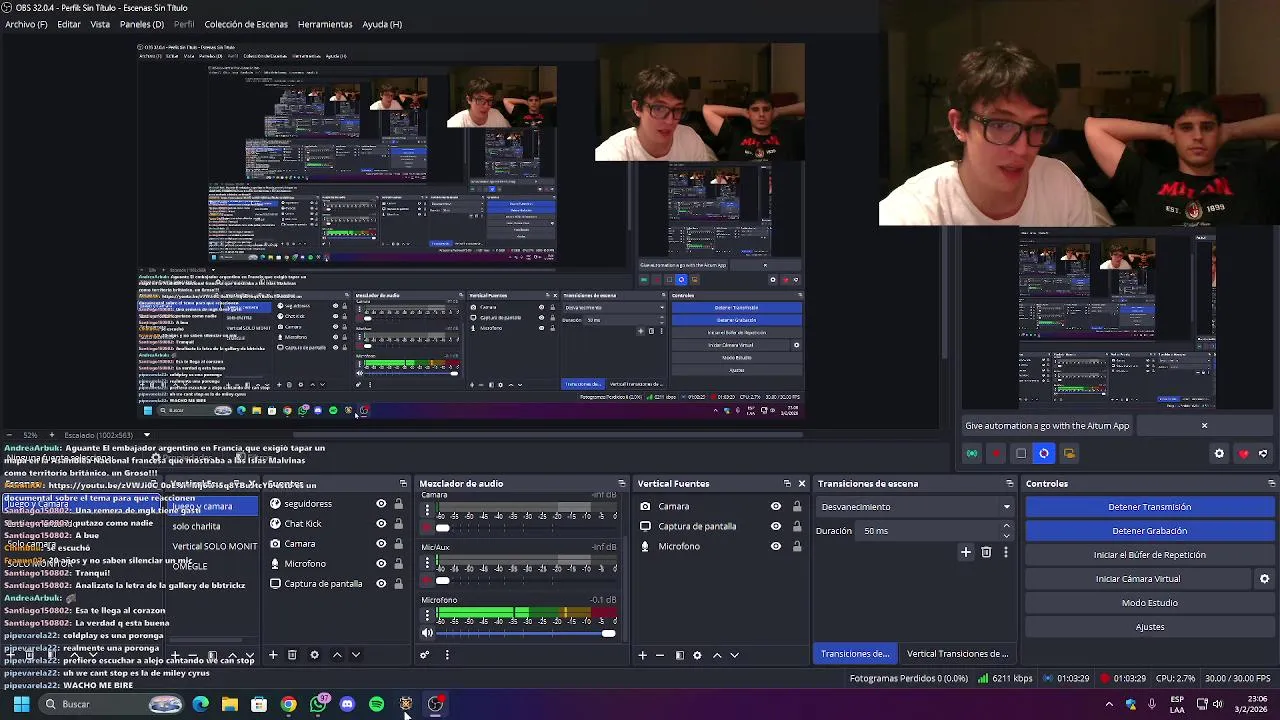Image resolution: width=1280 pixels, height=720 pixels.
Task: Hide the Chat Kick source
Action: tap(381, 524)
